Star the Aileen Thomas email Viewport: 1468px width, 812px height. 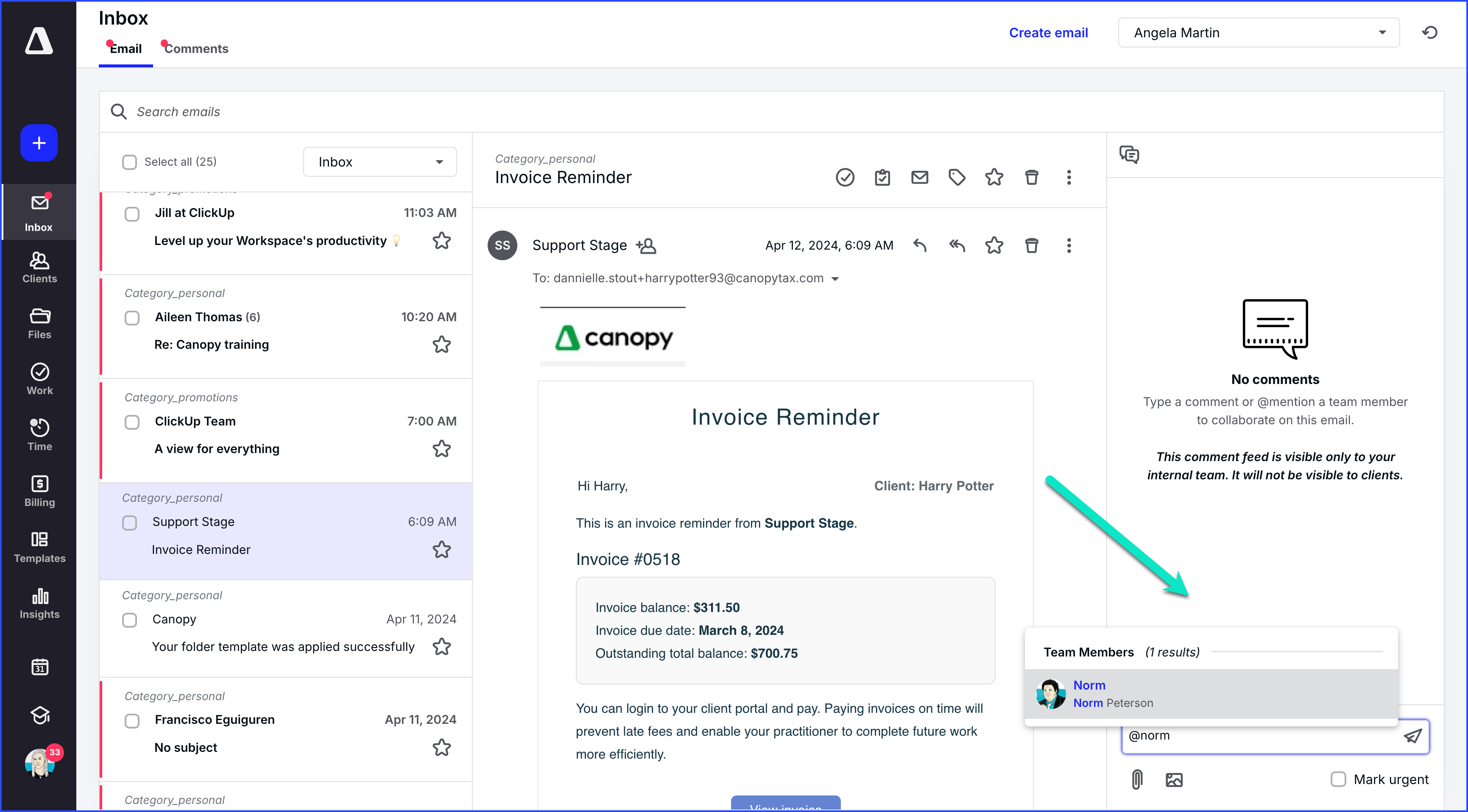[x=441, y=345]
